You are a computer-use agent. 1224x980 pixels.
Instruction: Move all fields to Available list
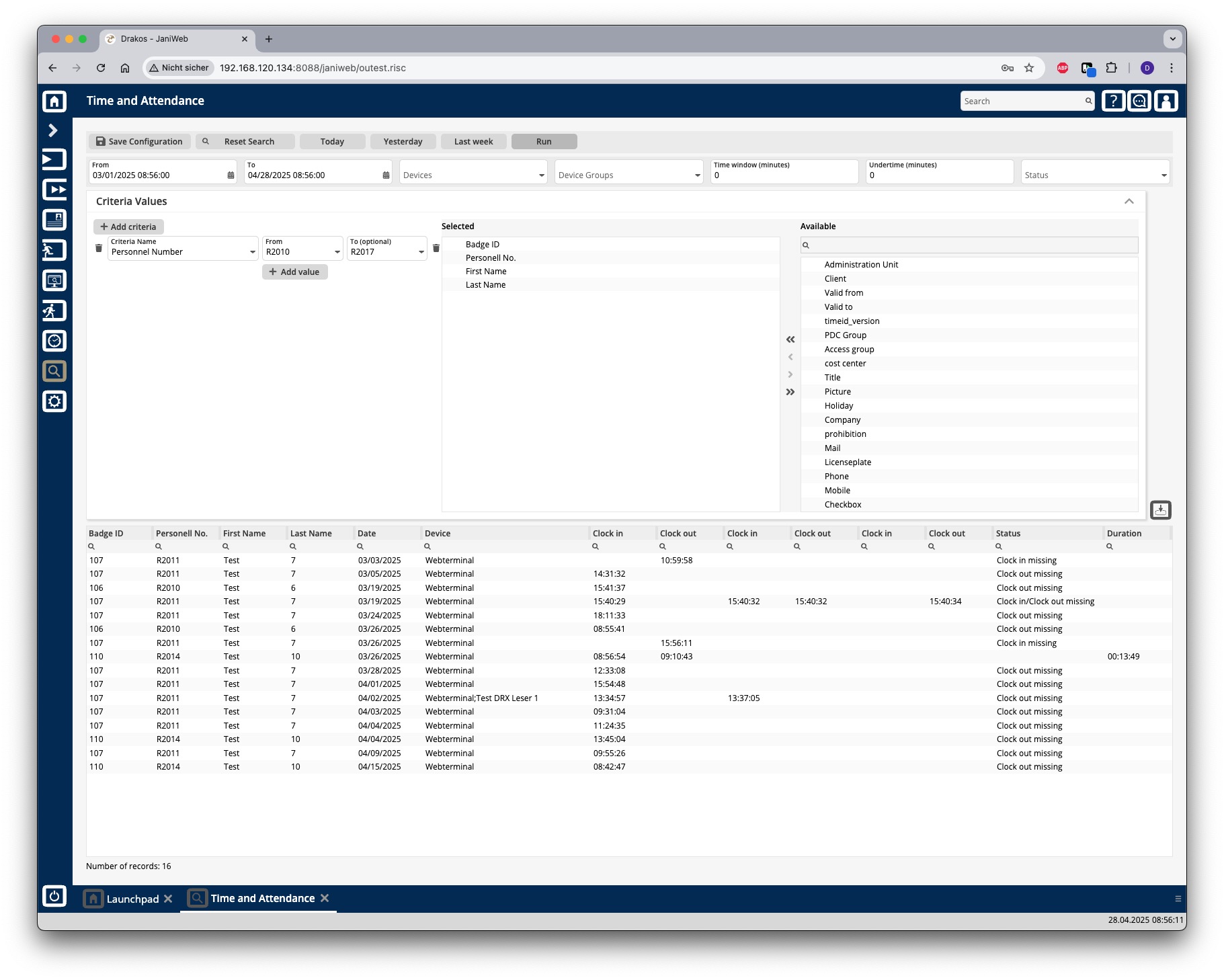(790, 392)
